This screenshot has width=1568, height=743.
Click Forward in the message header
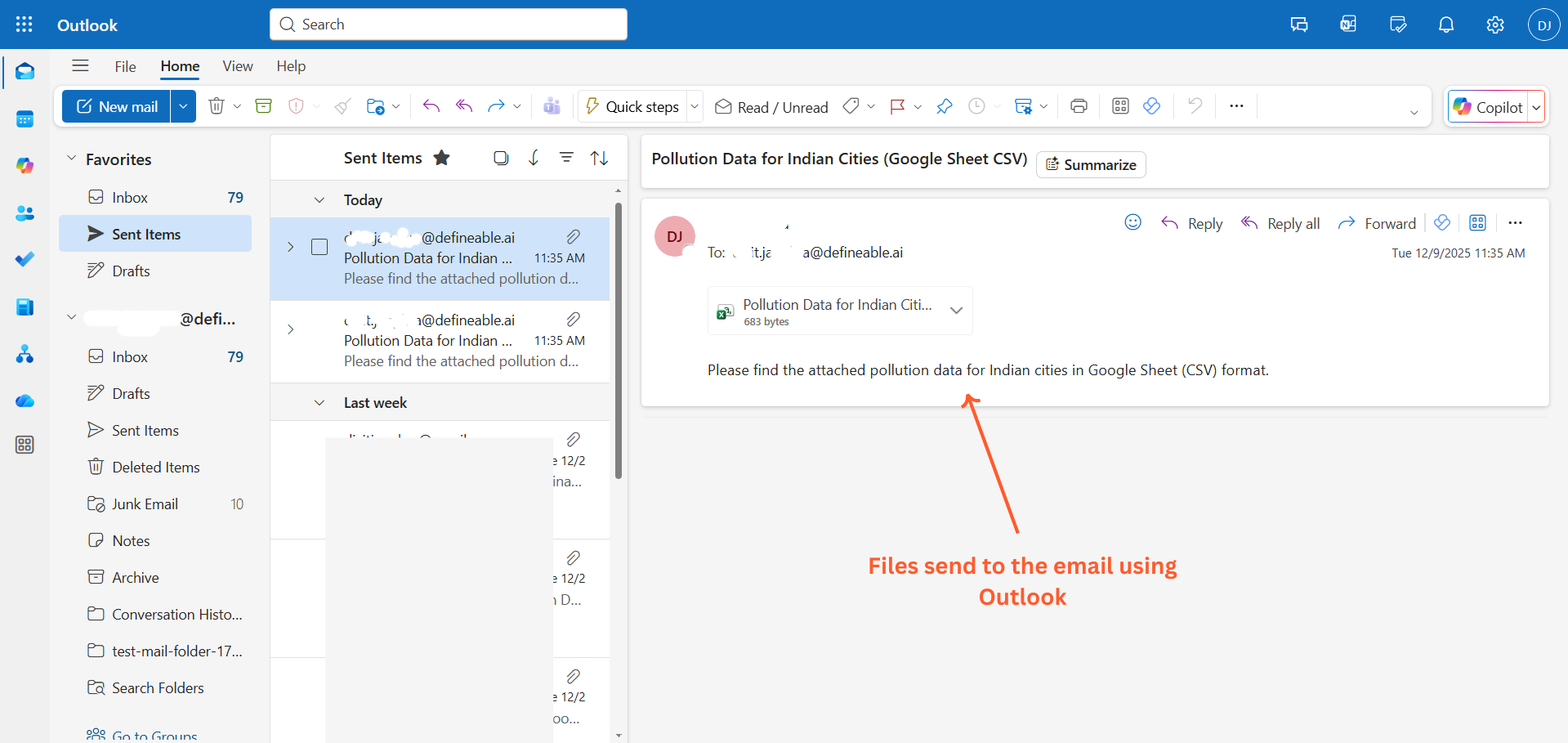pyautogui.click(x=1377, y=223)
